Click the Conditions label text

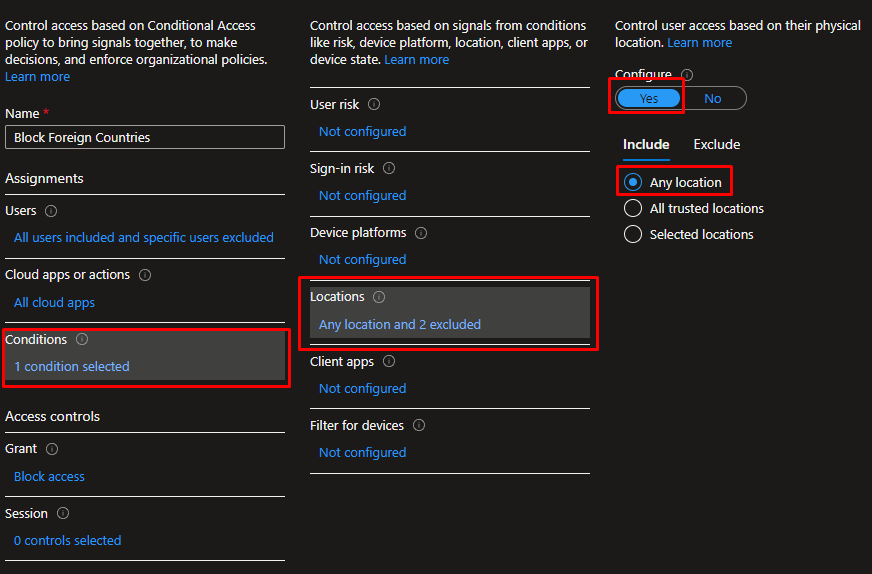[36, 339]
